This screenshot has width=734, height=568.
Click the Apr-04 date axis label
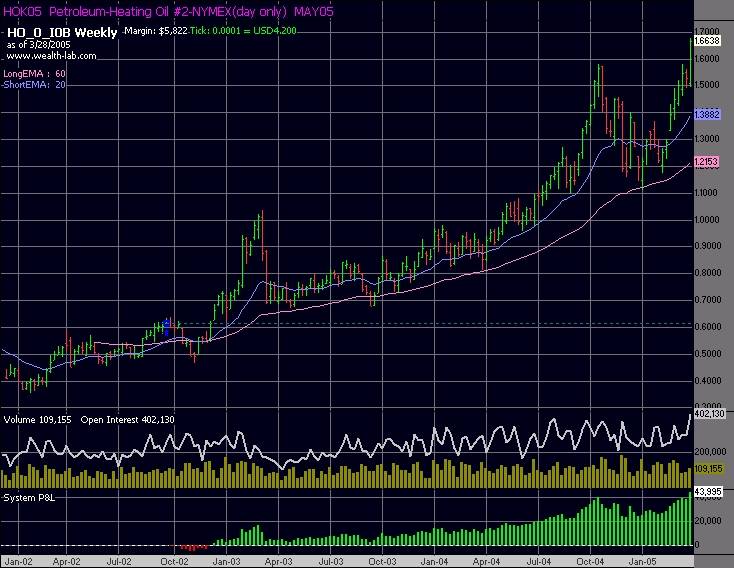tap(486, 561)
